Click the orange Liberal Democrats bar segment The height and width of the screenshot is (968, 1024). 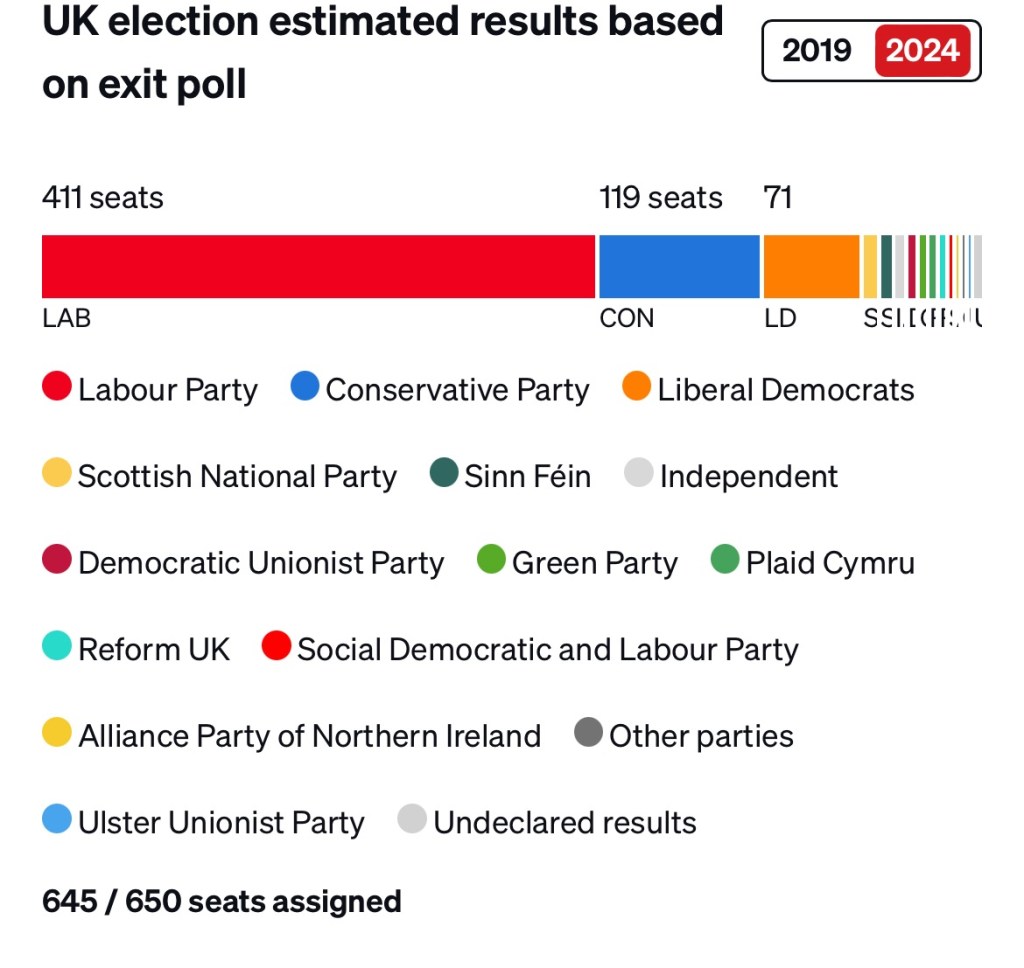[x=811, y=266]
